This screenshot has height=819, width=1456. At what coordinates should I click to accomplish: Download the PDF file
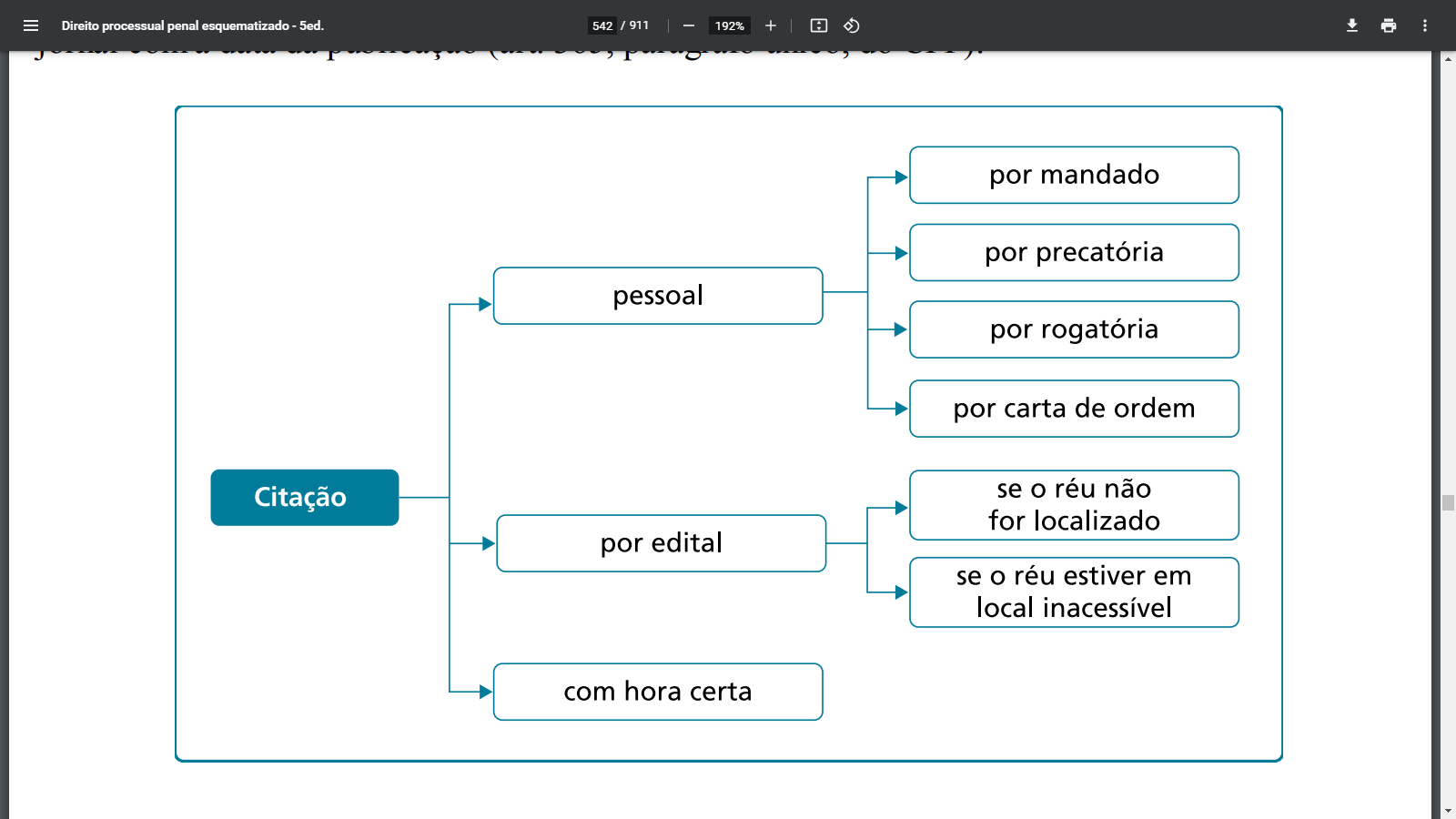point(1352,25)
